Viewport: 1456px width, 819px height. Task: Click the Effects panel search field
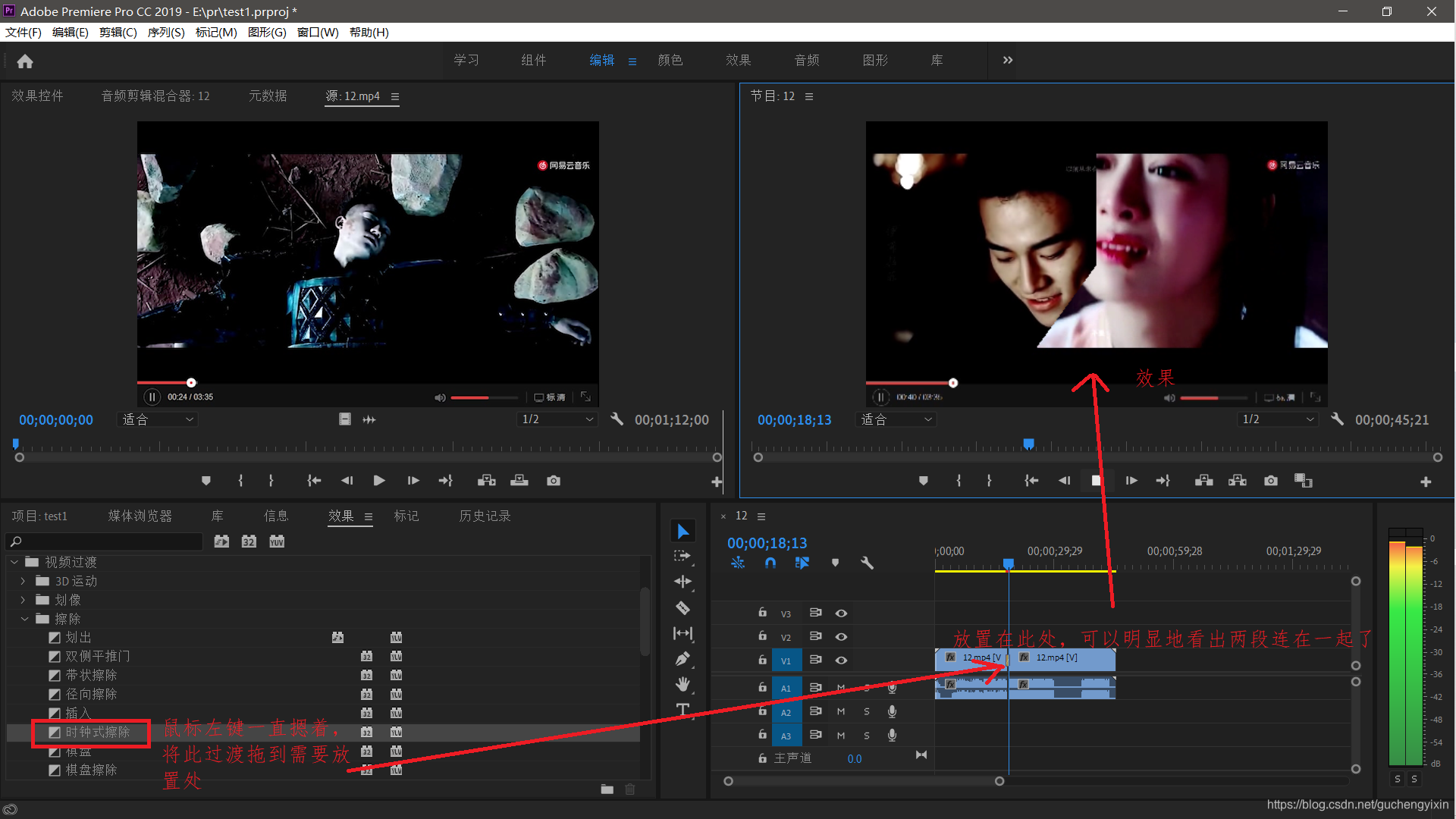[x=105, y=541]
